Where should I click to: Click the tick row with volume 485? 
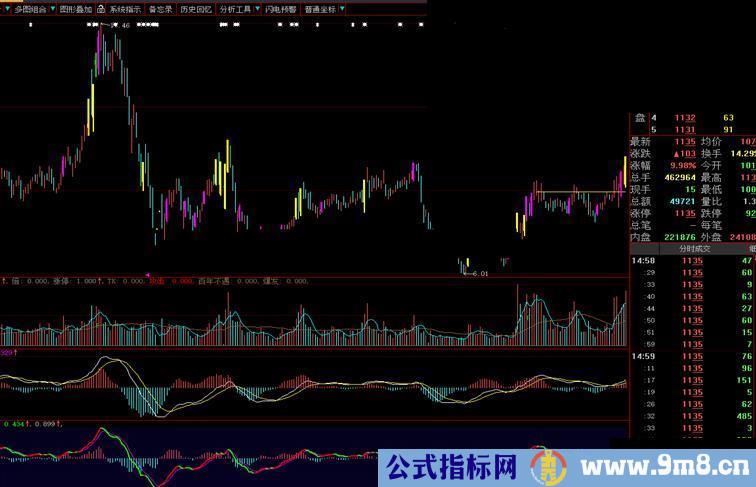point(693,416)
